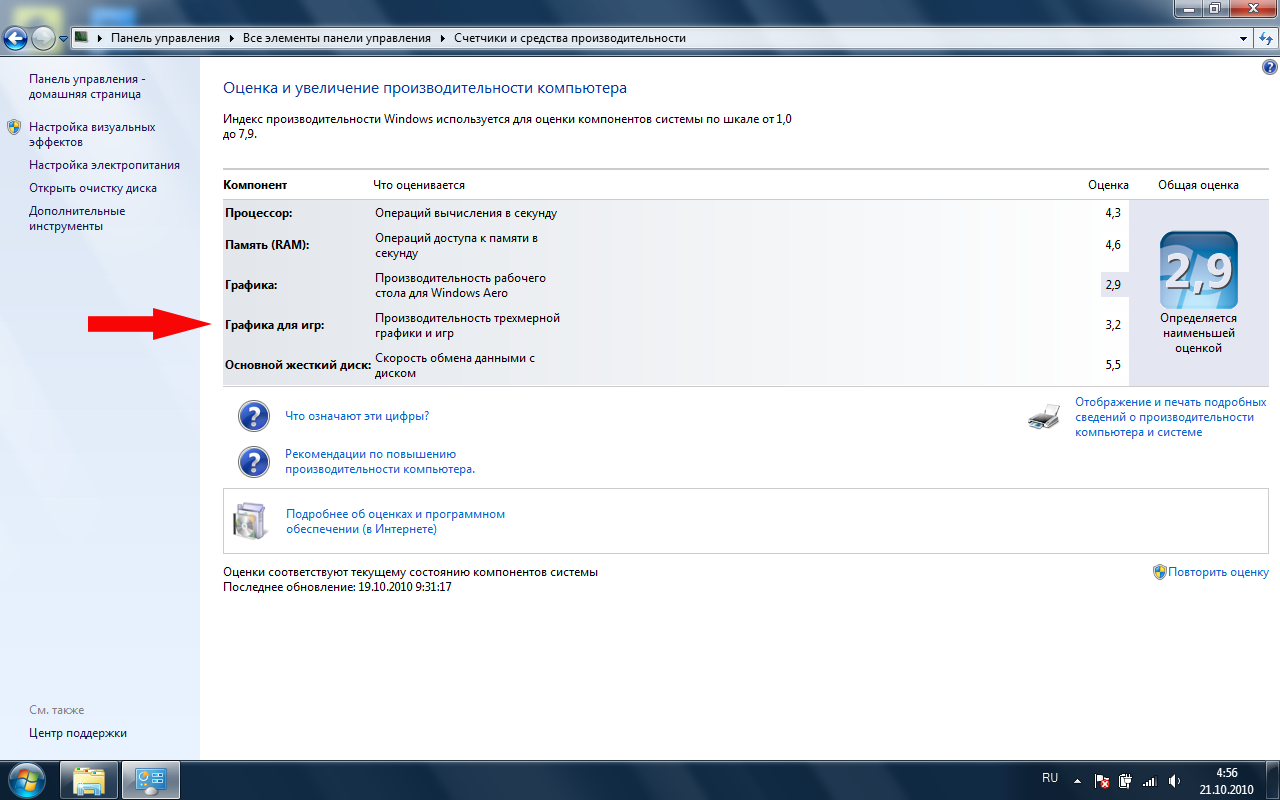Refresh the page with the address bar button
The height and width of the screenshot is (800, 1280).
1265,38
